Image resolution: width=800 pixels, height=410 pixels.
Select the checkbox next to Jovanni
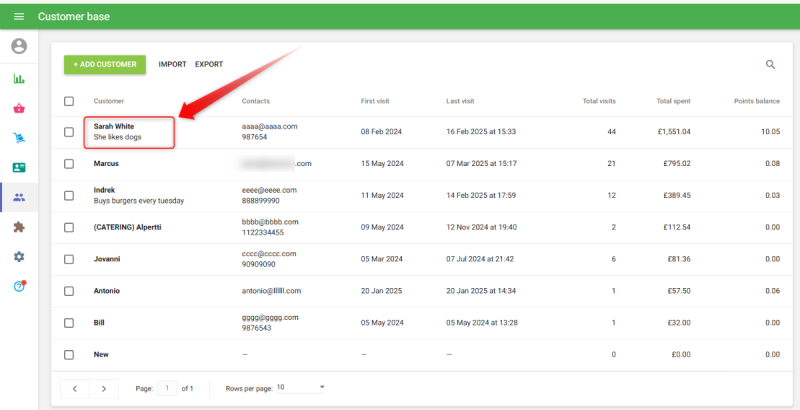pos(69,259)
